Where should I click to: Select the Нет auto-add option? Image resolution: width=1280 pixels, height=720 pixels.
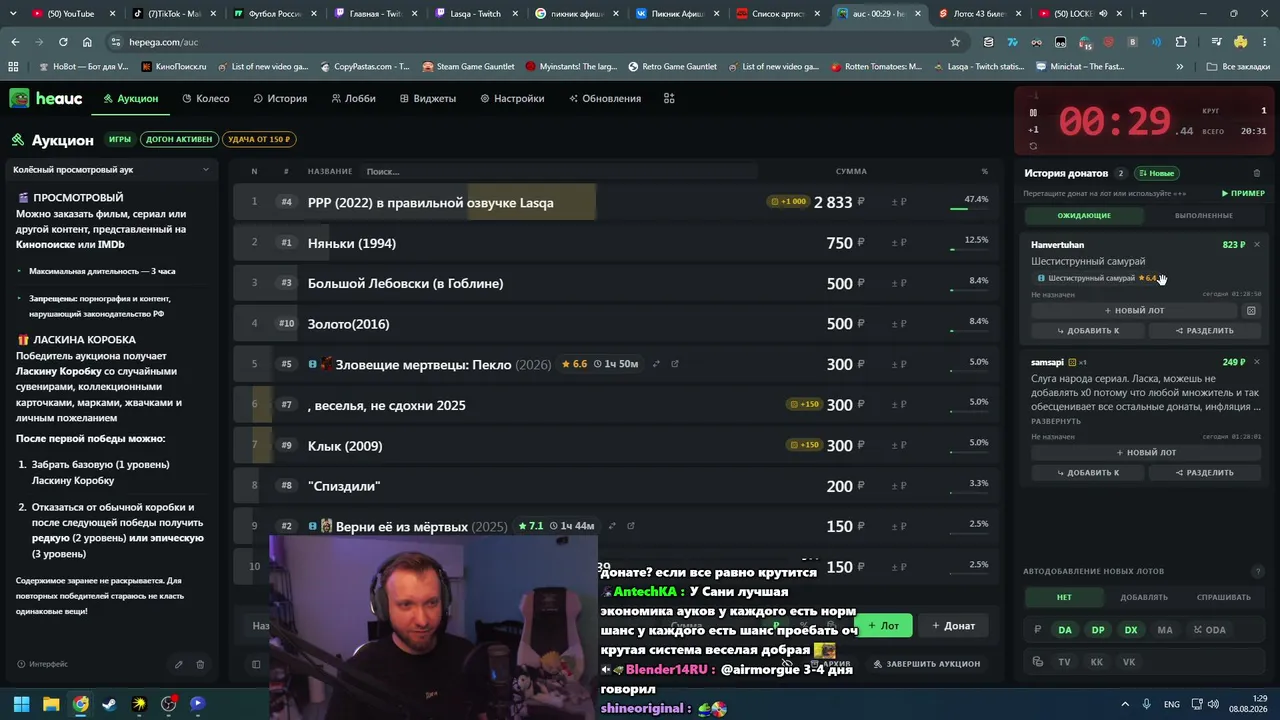1064,597
